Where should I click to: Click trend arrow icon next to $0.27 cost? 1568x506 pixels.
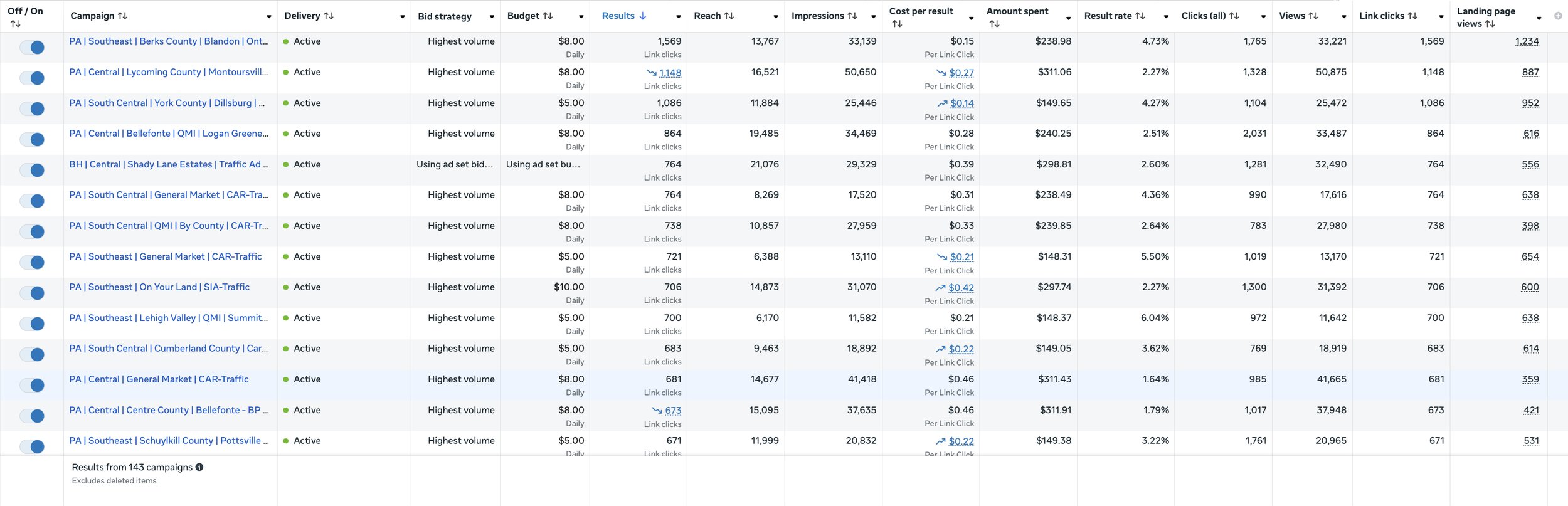[941, 73]
